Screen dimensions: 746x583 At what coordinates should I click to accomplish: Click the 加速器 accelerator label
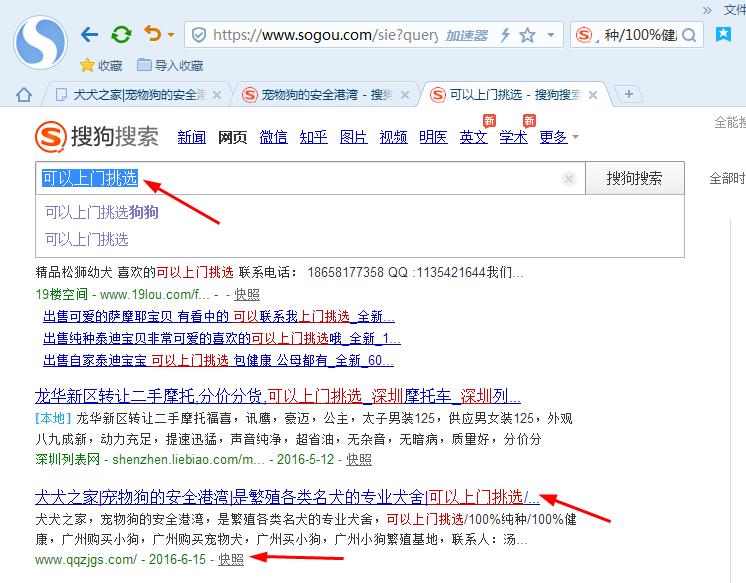pos(466,35)
